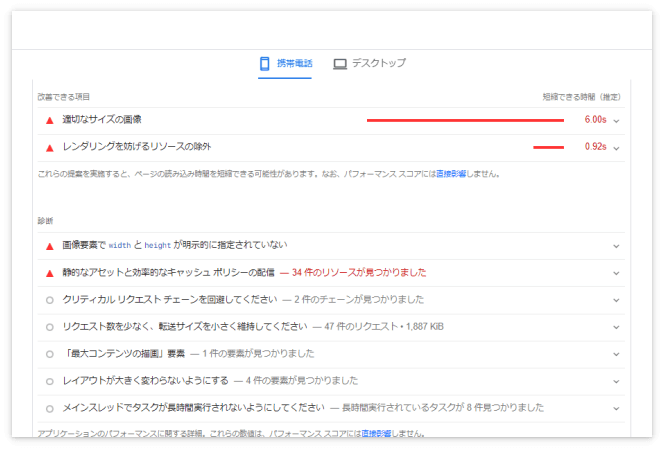Click the mobile phone icon
Viewport: 664px width, 450px height.
[265, 64]
